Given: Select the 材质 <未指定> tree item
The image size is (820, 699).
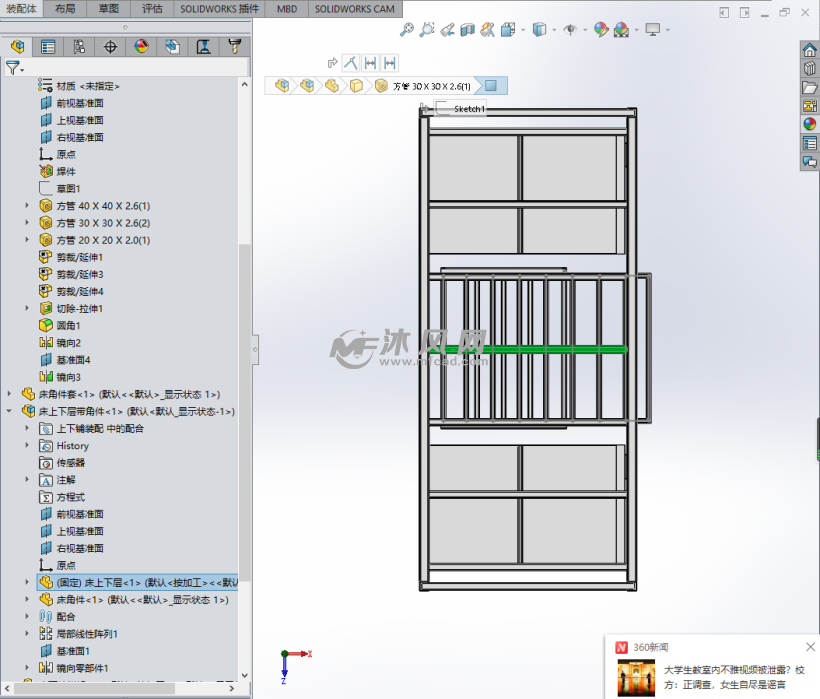Looking at the screenshot, I should click(x=78, y=86).
